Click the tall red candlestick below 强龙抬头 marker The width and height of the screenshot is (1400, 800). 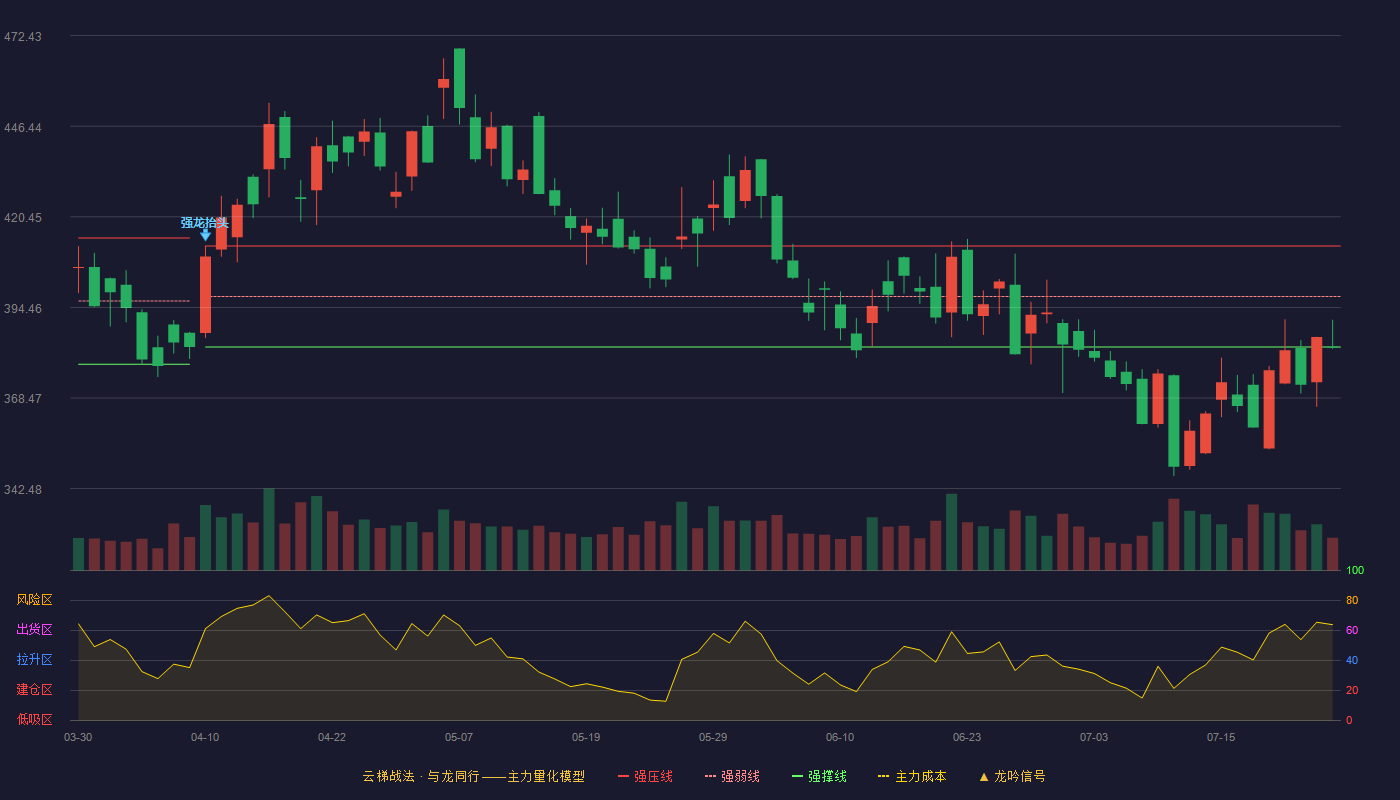pos(205,294)
